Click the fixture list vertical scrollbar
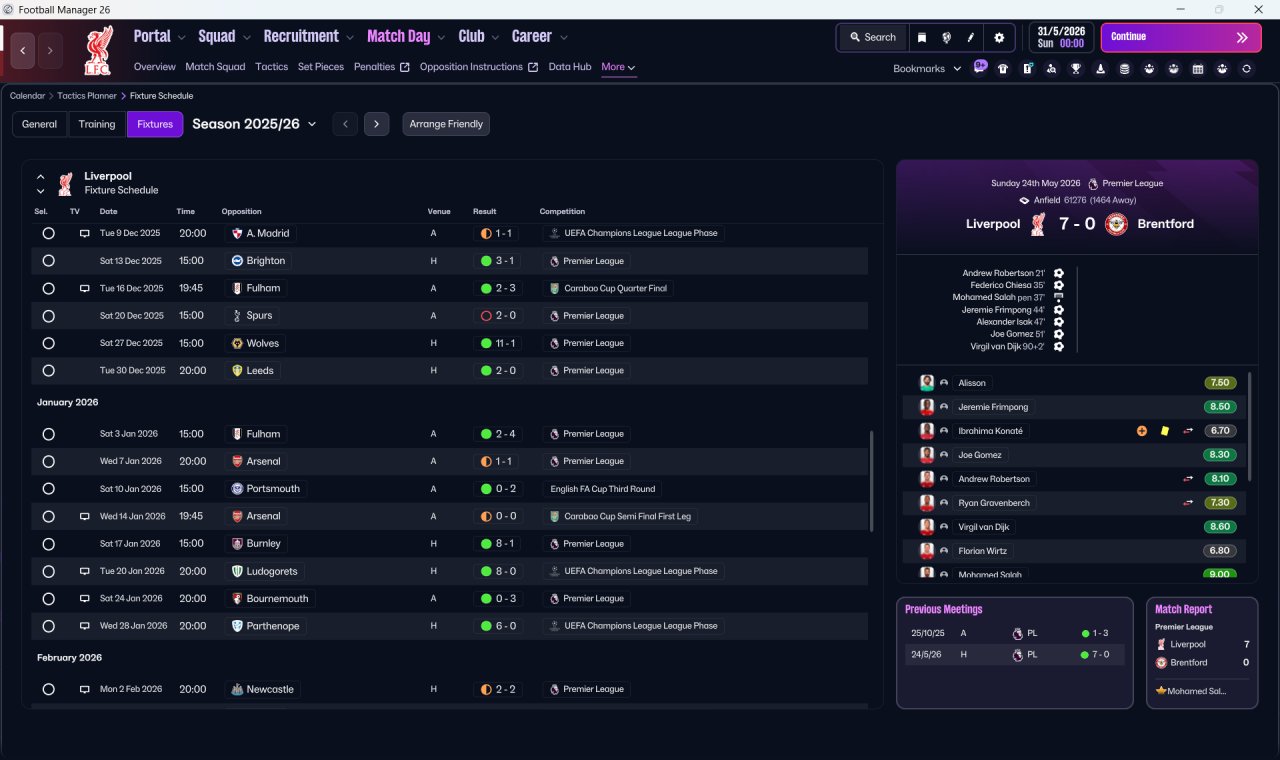This screenshot has width=1280, height=760. pyautogui.click(x=873, y=481)
